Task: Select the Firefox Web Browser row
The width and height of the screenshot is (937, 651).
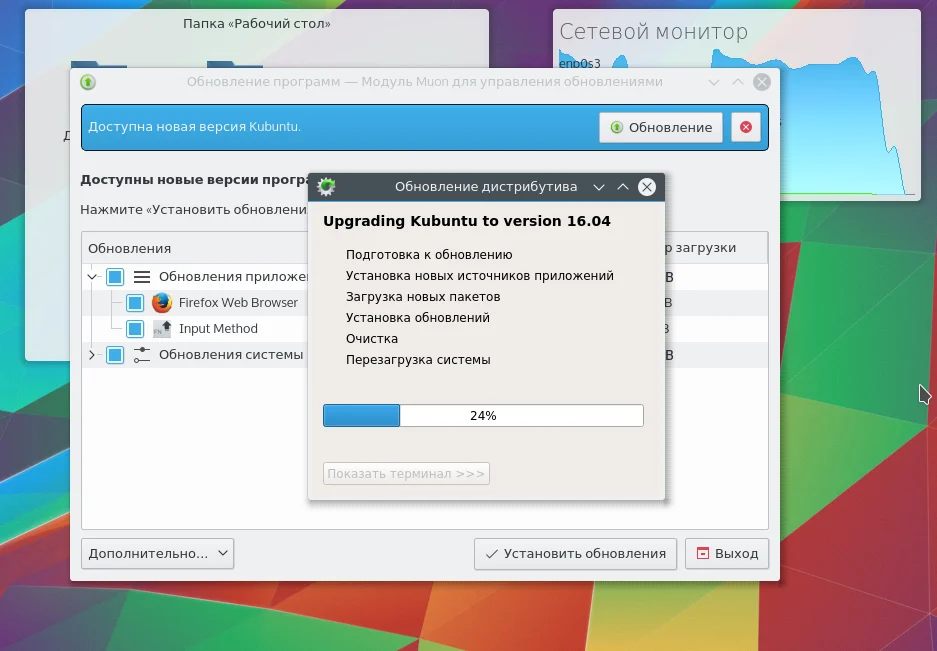Action: [424, 303]
